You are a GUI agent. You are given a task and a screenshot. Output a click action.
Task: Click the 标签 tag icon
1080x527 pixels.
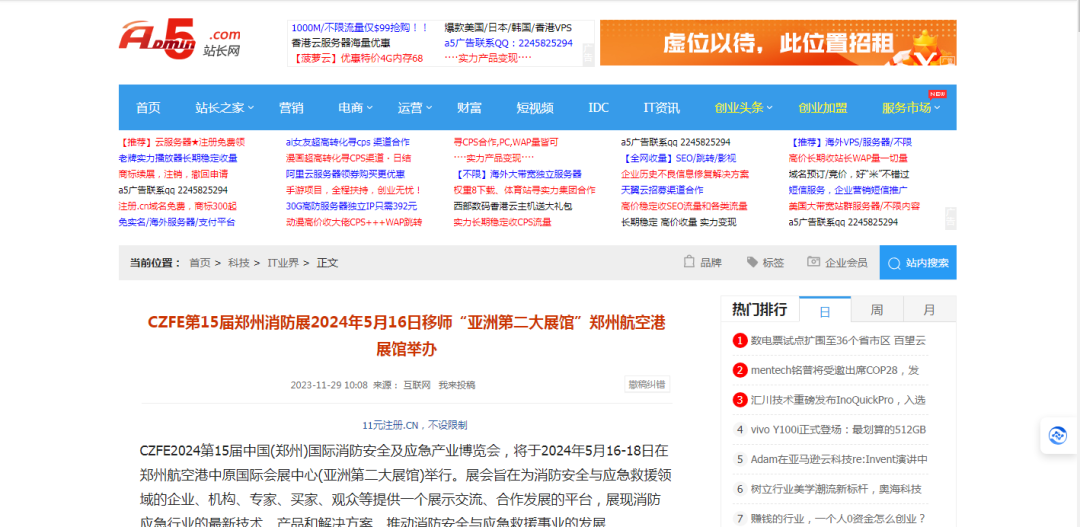(752, 262)
